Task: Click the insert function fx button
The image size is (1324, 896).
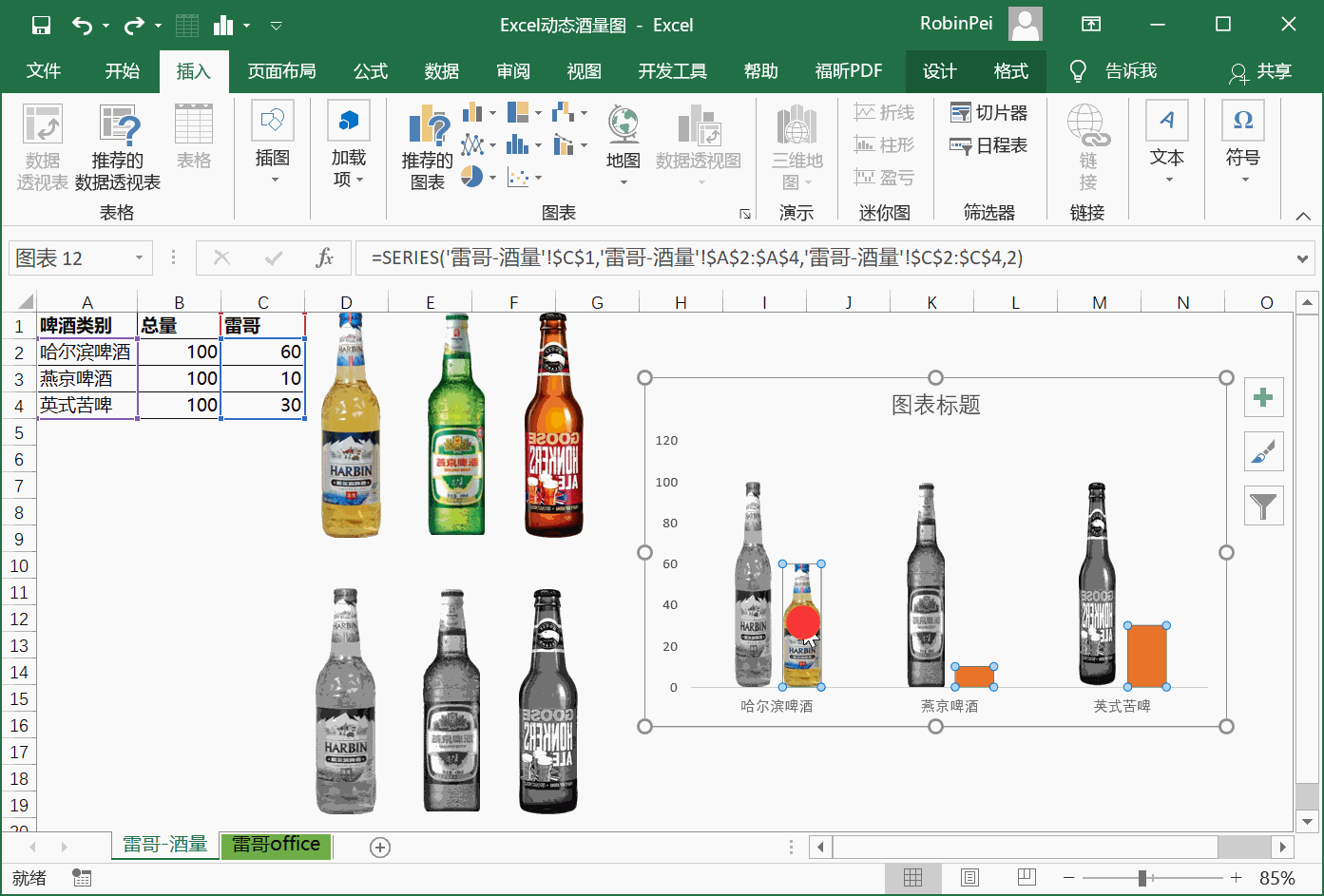Action: [324, 257]
